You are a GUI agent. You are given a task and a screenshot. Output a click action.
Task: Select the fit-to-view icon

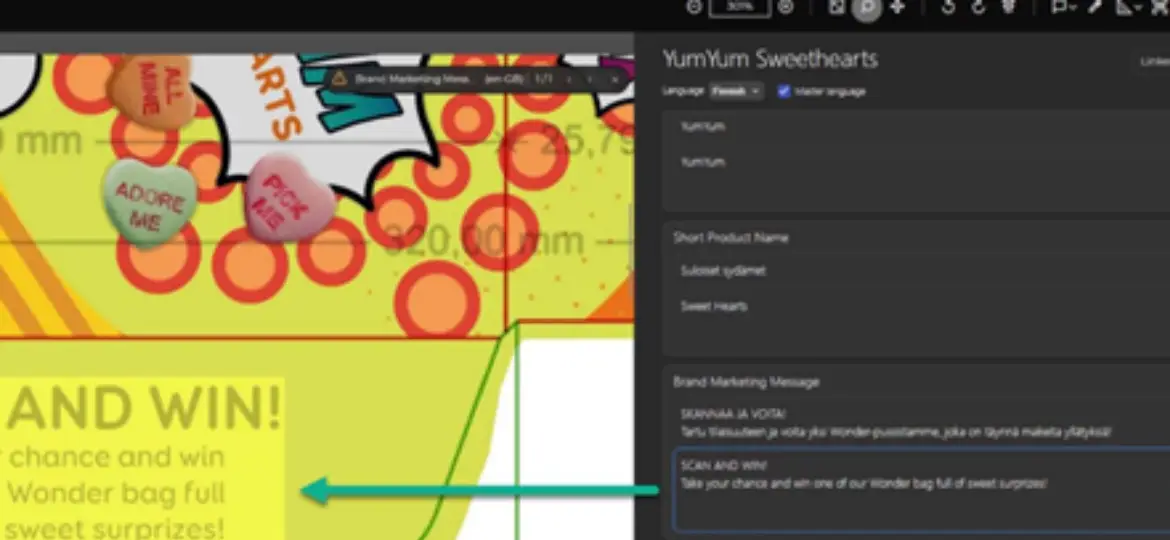pyautogui.click(x=836, y=7)
